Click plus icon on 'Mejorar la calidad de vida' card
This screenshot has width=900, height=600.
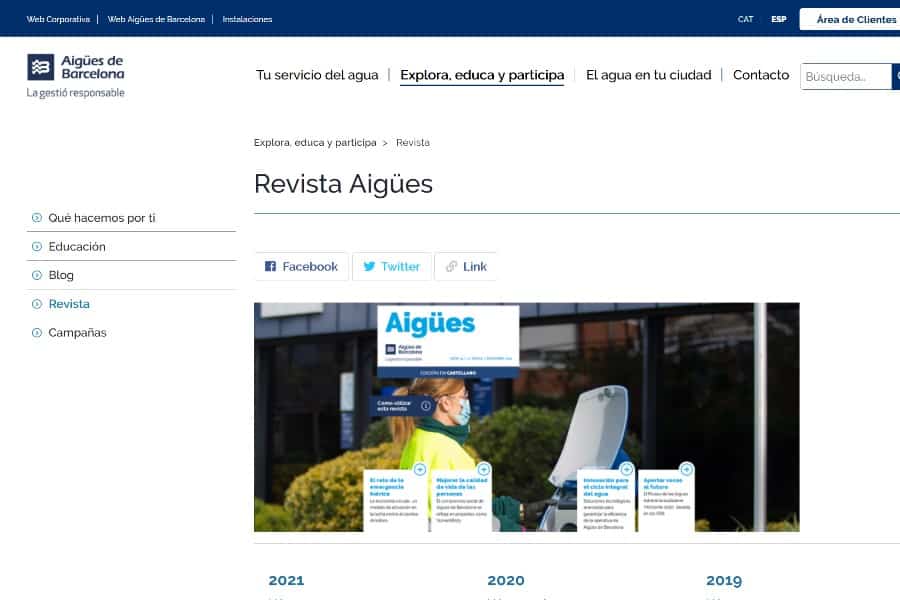coord(484,469)
